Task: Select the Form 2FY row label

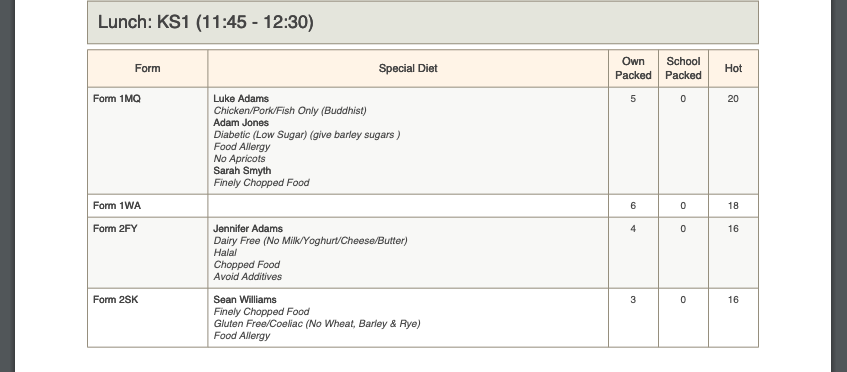Action: 115,229
